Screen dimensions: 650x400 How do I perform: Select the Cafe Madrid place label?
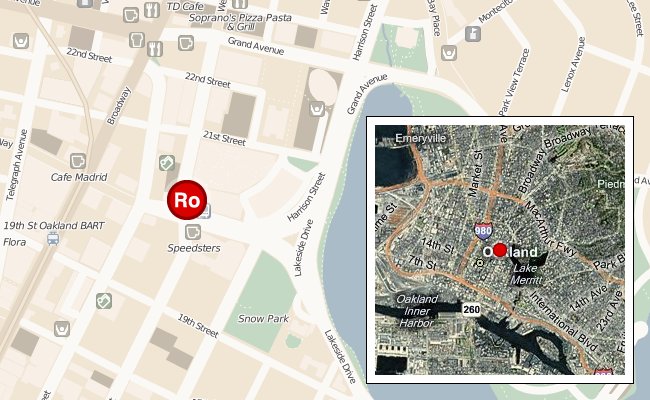(x=79, y=177)
